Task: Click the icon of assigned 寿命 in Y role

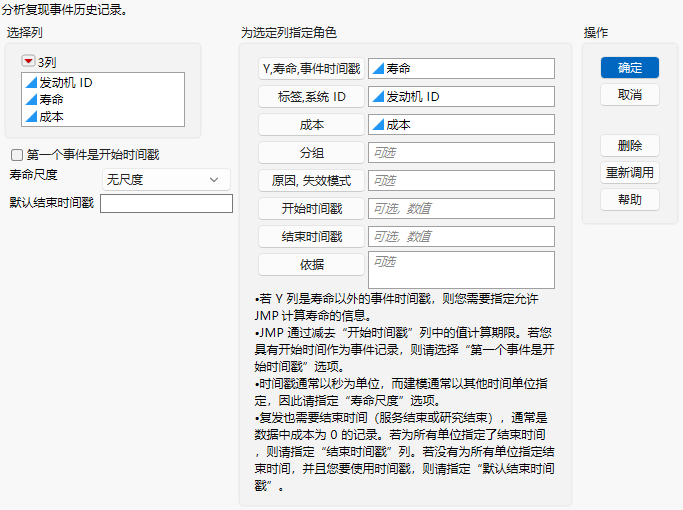Action: pos(378,68)
